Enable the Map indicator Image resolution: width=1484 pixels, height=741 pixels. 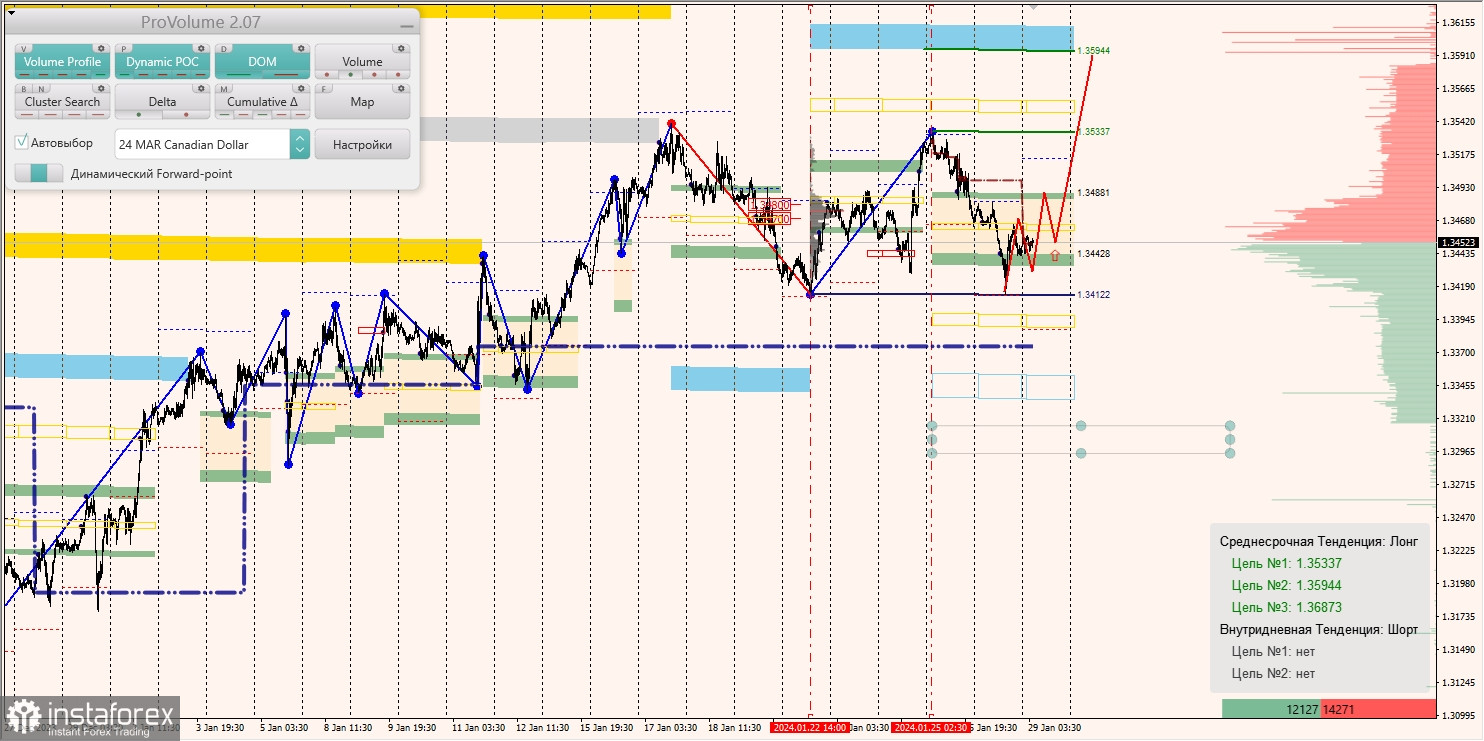pyautogui.click(x=362, y=102)
